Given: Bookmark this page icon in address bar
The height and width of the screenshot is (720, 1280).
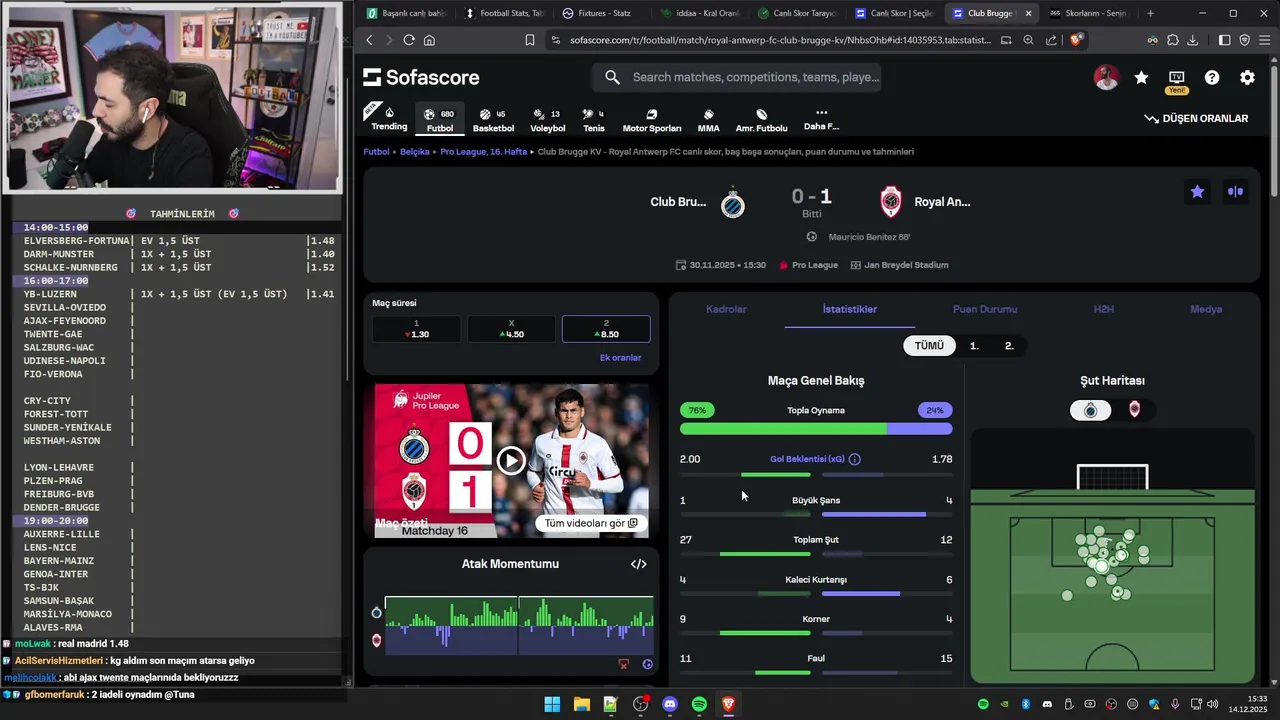Looking at the screenshot, I should tap(530, 40).
